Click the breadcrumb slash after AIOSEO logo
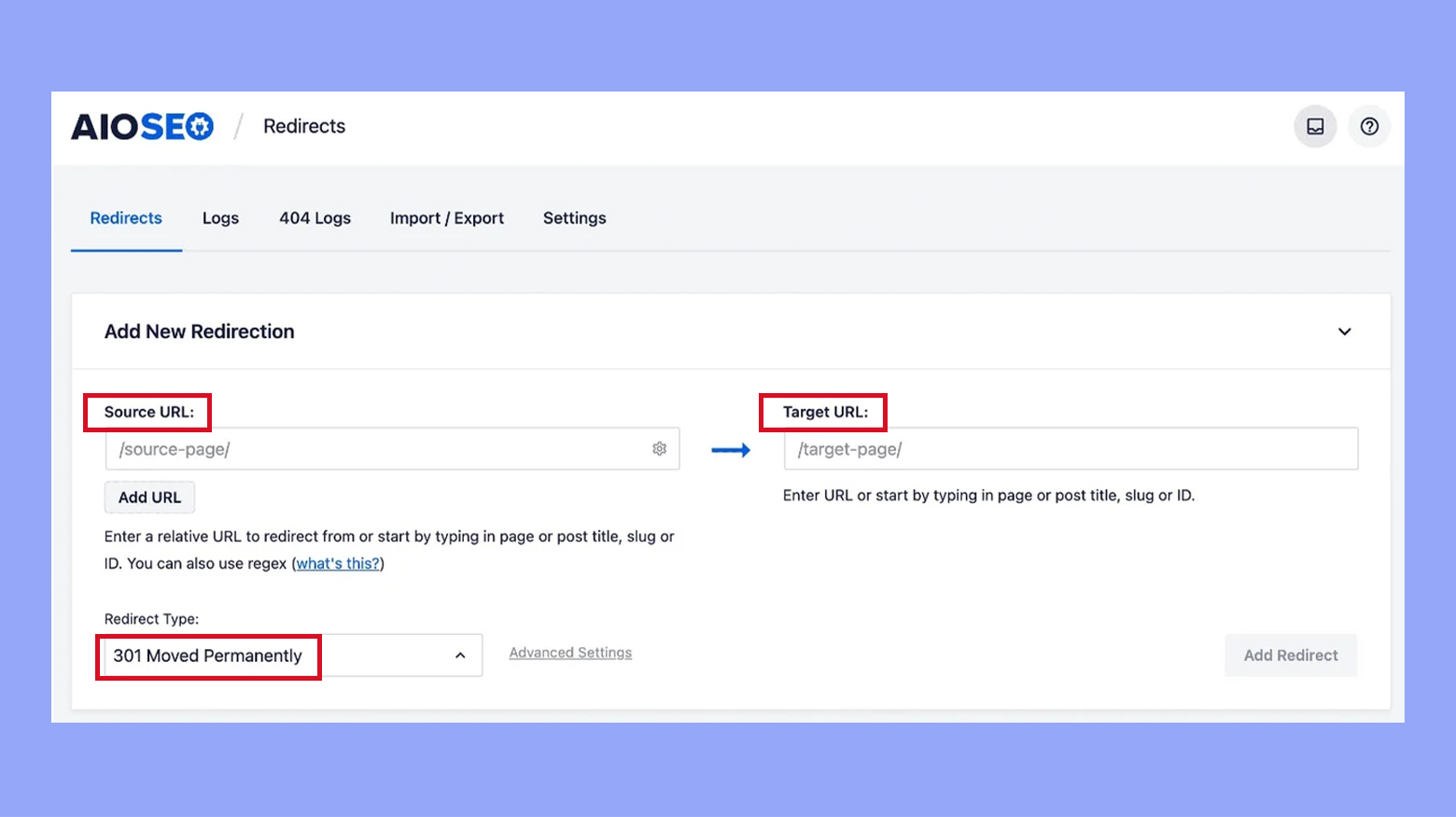 pyautogui.click(x=239, y=124)
